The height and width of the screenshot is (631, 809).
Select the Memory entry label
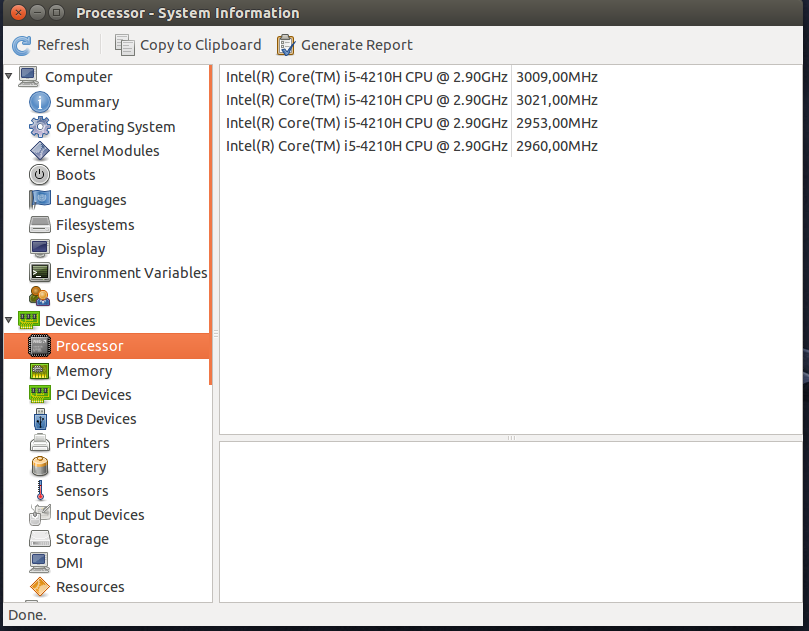[84, 371]
